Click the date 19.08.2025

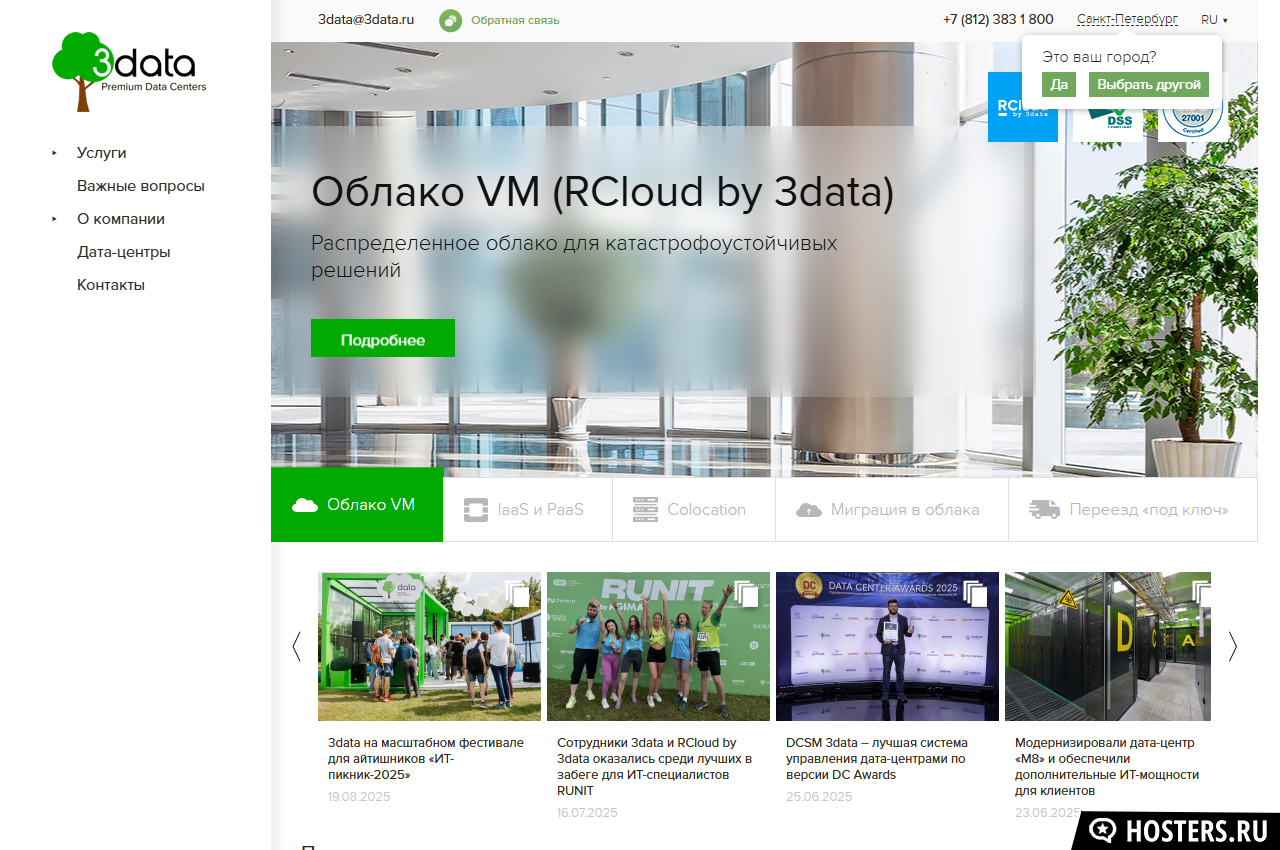tap(359, 797)
